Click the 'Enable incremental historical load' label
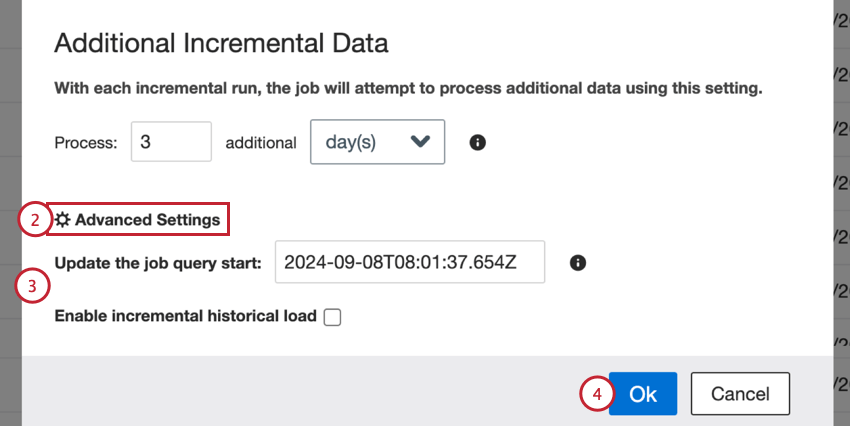The height and width of the screenshot is (426, 850). click(185, 316)
